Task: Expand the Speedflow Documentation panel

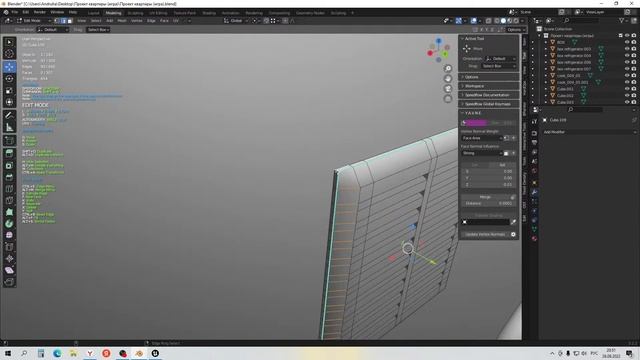Action: tap(489, 95)
